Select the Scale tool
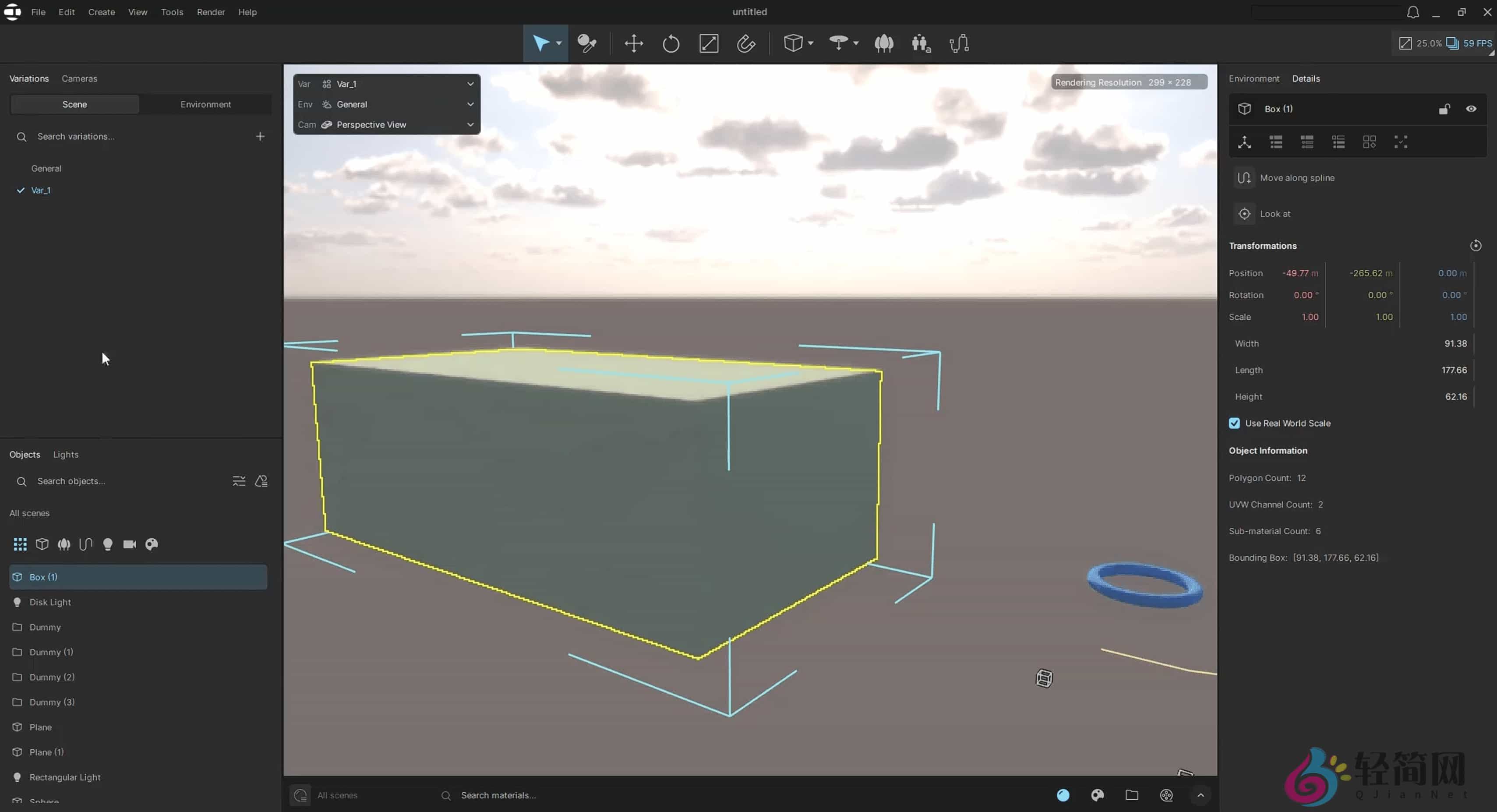Image resolution: width=1497 pixels, height=812 pixels. [x=708, y=43]
